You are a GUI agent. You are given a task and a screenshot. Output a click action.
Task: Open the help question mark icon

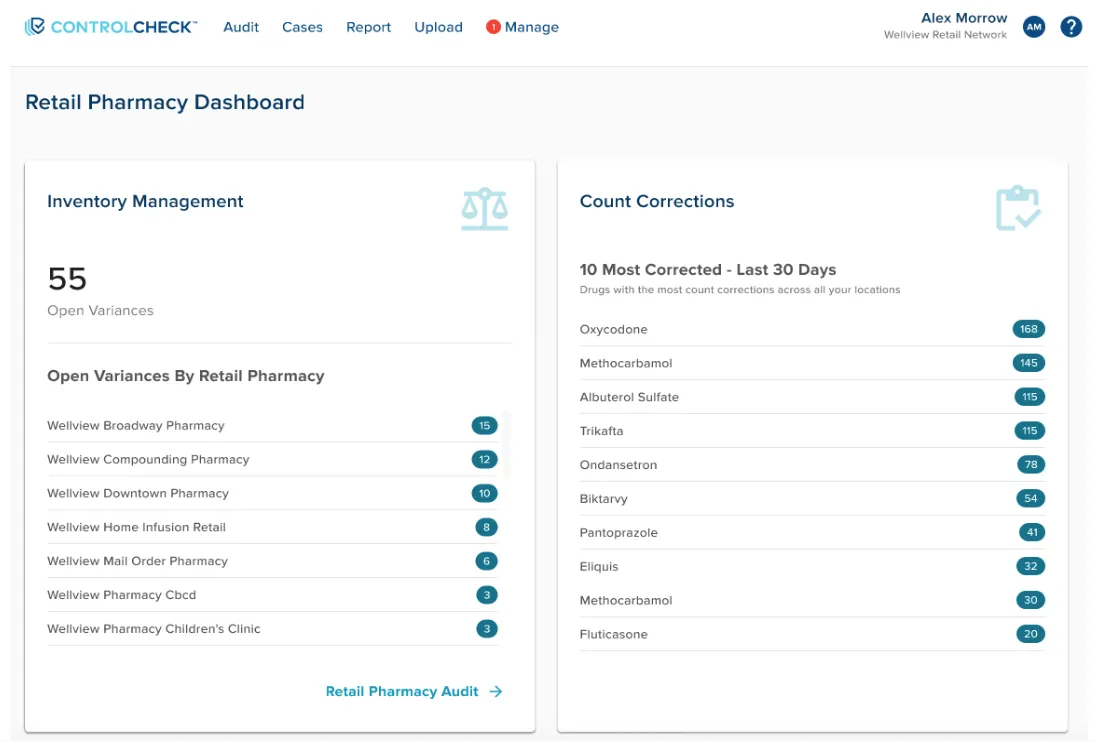(1070, 27)
